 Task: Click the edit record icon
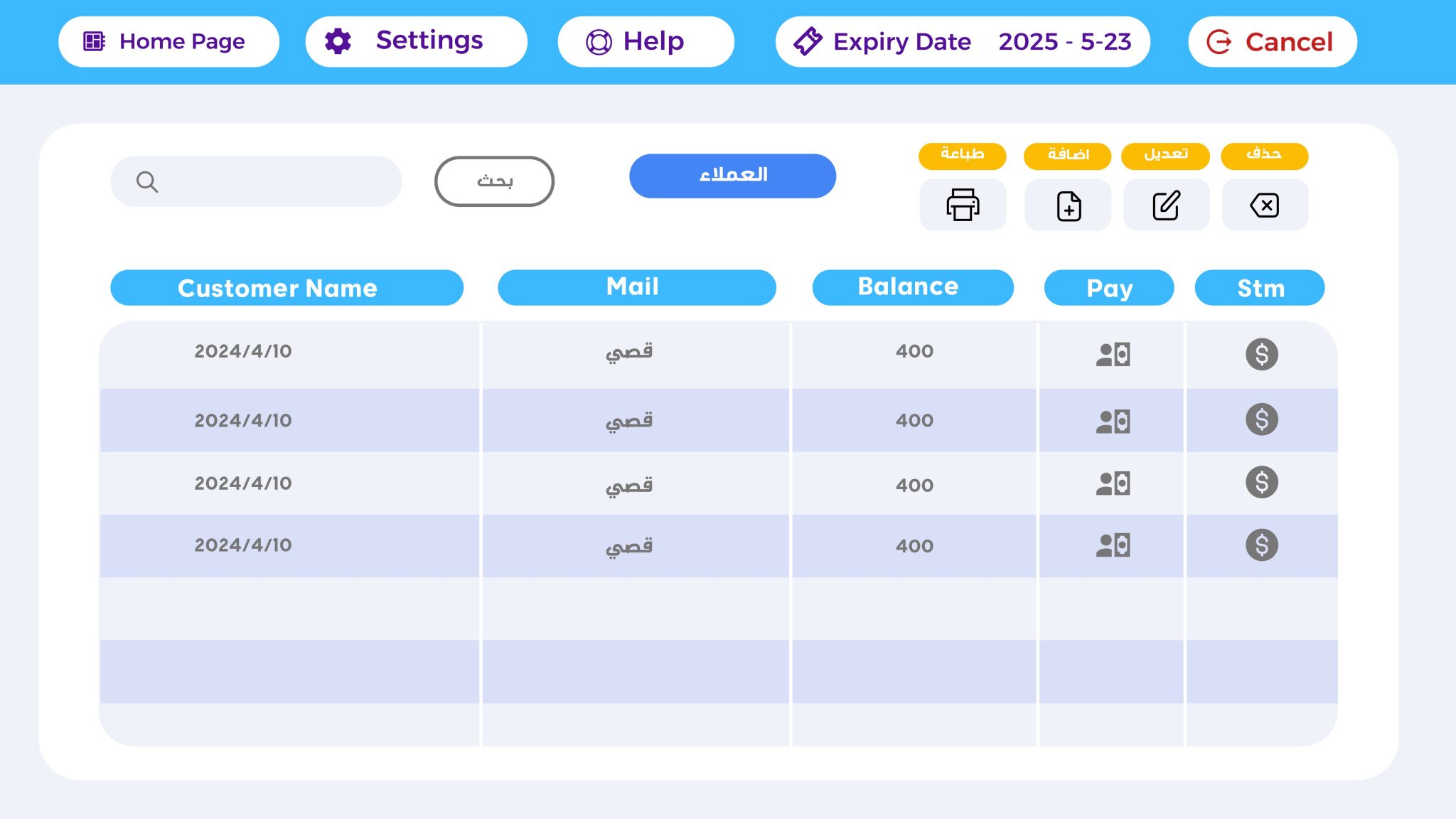pos(1165,205)
